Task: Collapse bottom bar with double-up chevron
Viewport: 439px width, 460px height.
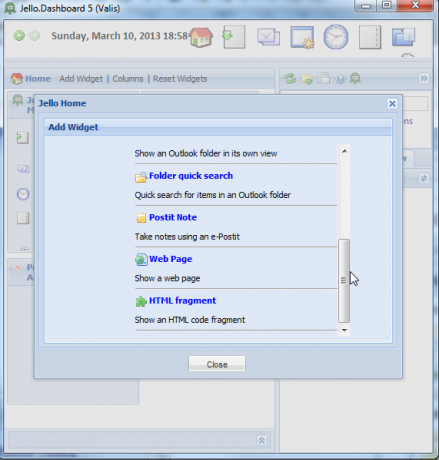Action: (262, 440)
